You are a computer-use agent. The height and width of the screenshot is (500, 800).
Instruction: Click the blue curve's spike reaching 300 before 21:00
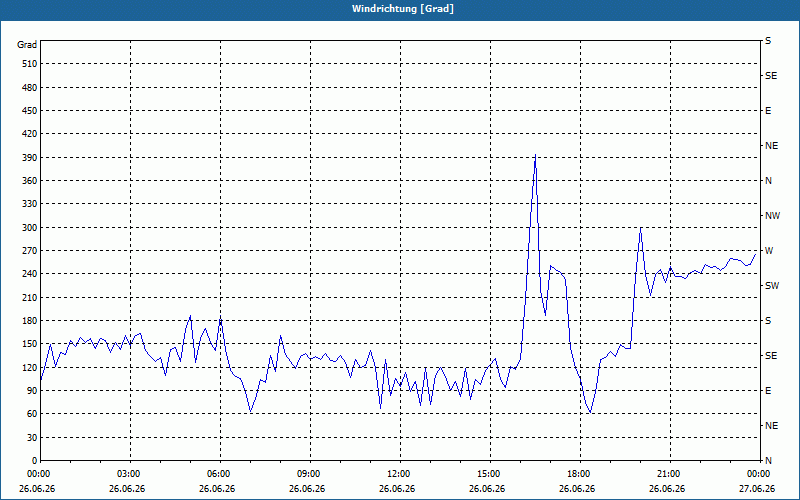click(x=640, y=228)
